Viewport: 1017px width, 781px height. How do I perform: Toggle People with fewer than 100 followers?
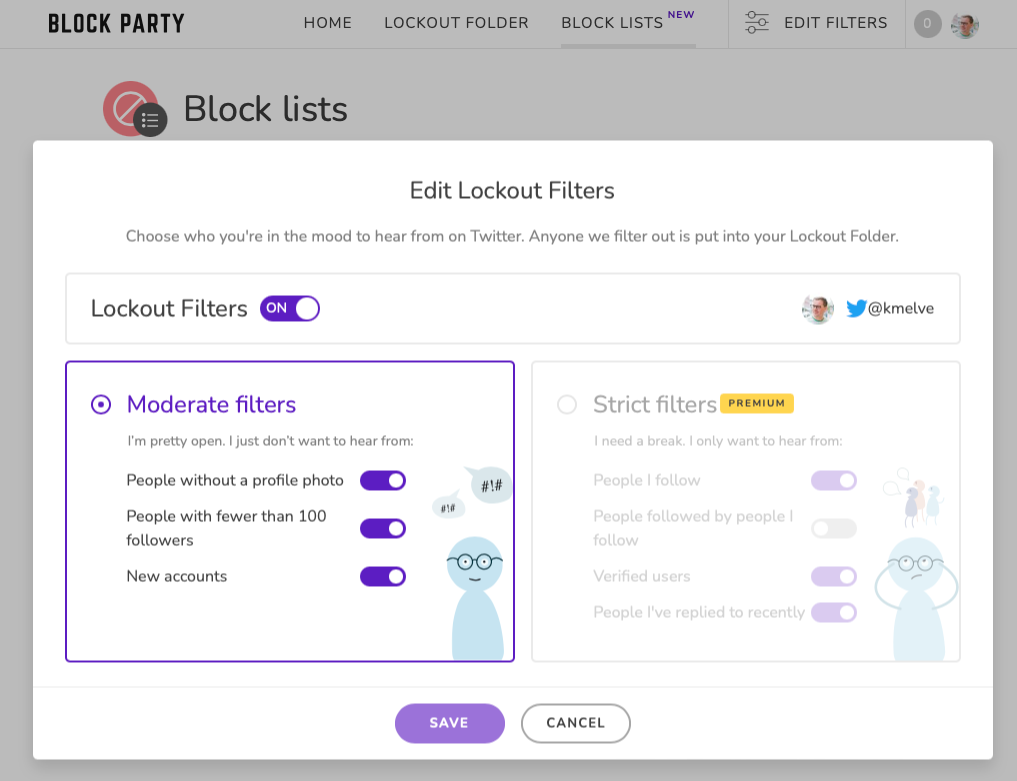[x=383, y=528]
